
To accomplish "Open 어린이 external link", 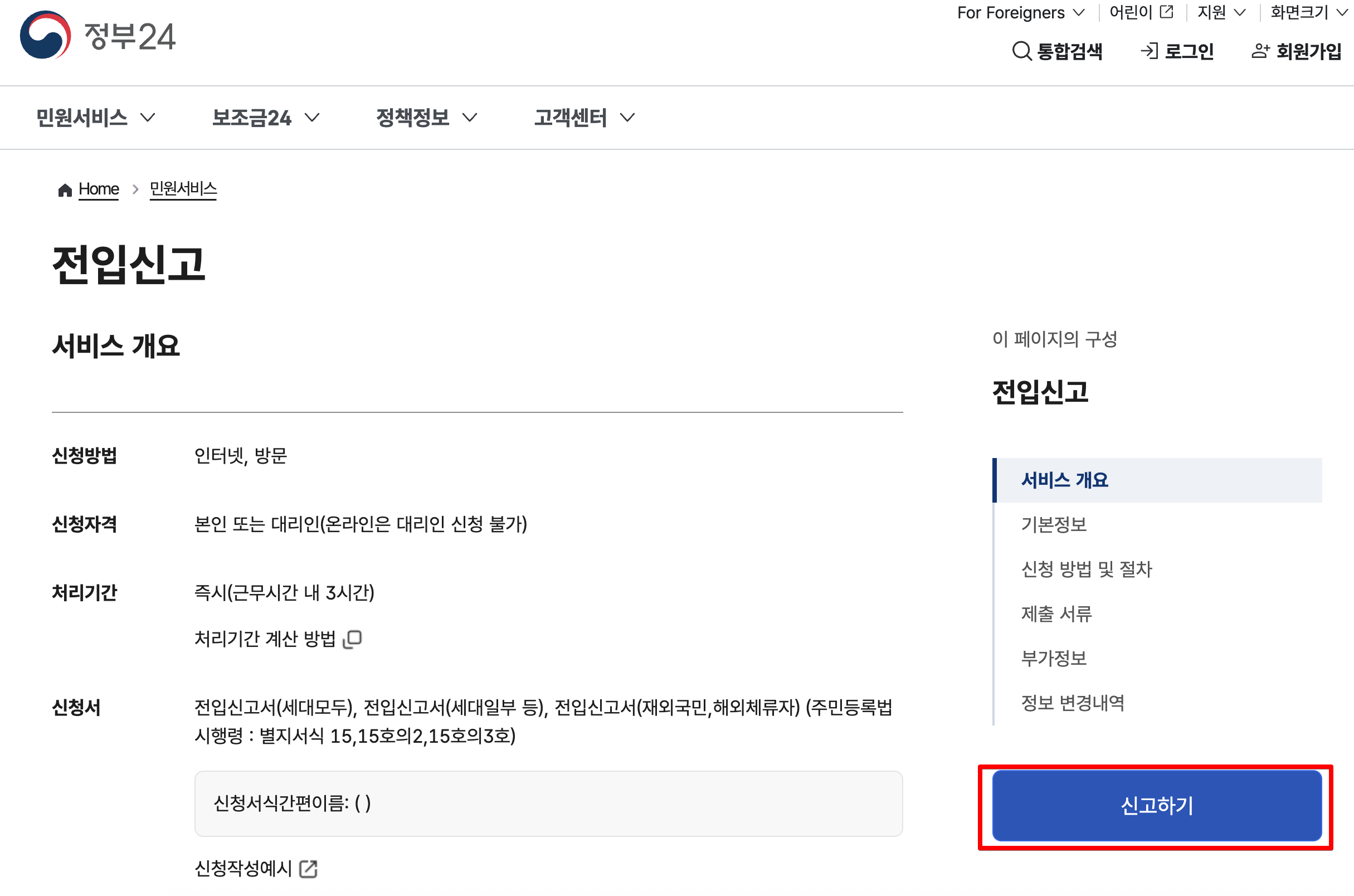I will point(1141,12).
